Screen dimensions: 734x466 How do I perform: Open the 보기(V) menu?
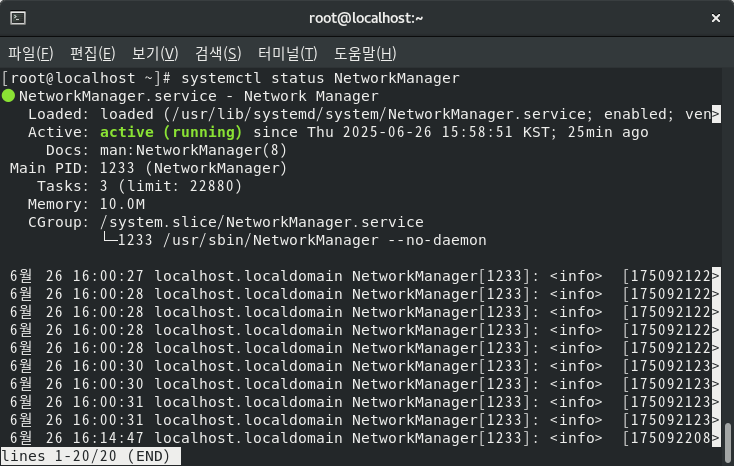[x=155, y=53]
